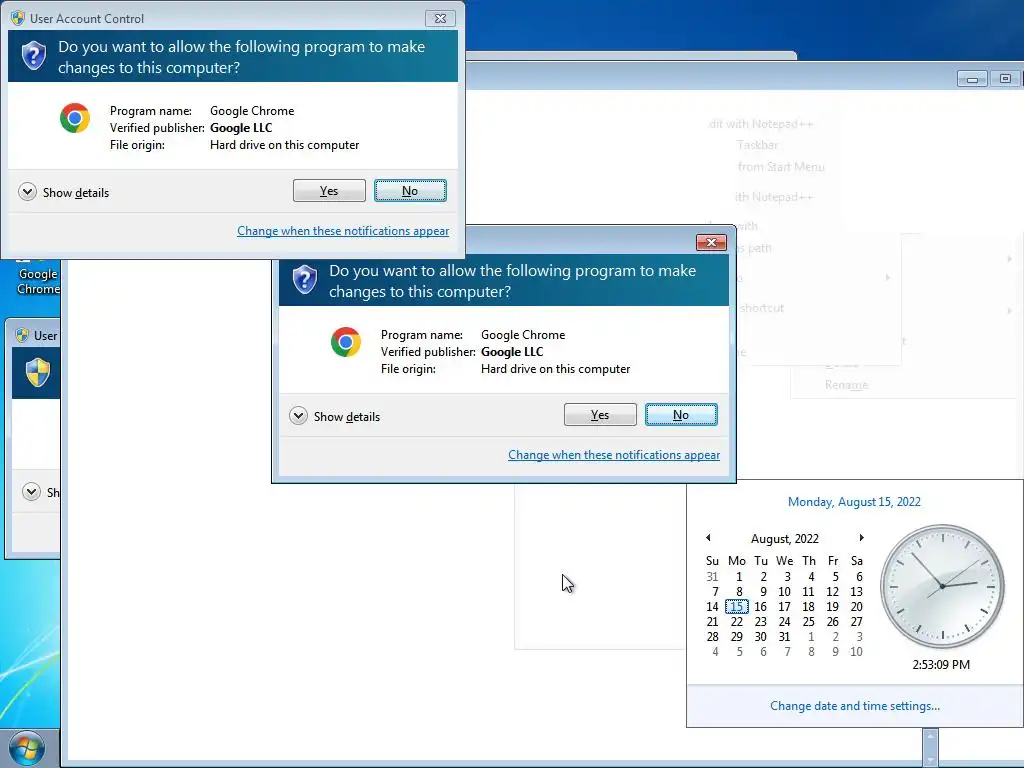Image resolution: width=1024 pixels, height=768 pixels.
Task: Click Monday, August 15, 2022 date heading
Action: coord(854,502)
